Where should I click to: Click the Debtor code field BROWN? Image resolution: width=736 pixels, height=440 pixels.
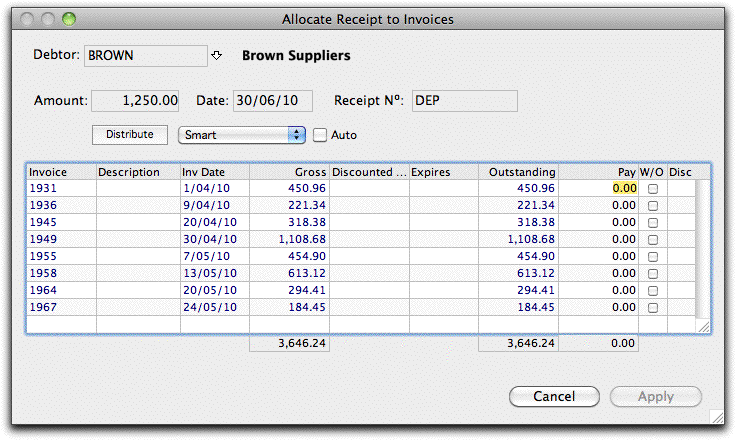(146, 56)
